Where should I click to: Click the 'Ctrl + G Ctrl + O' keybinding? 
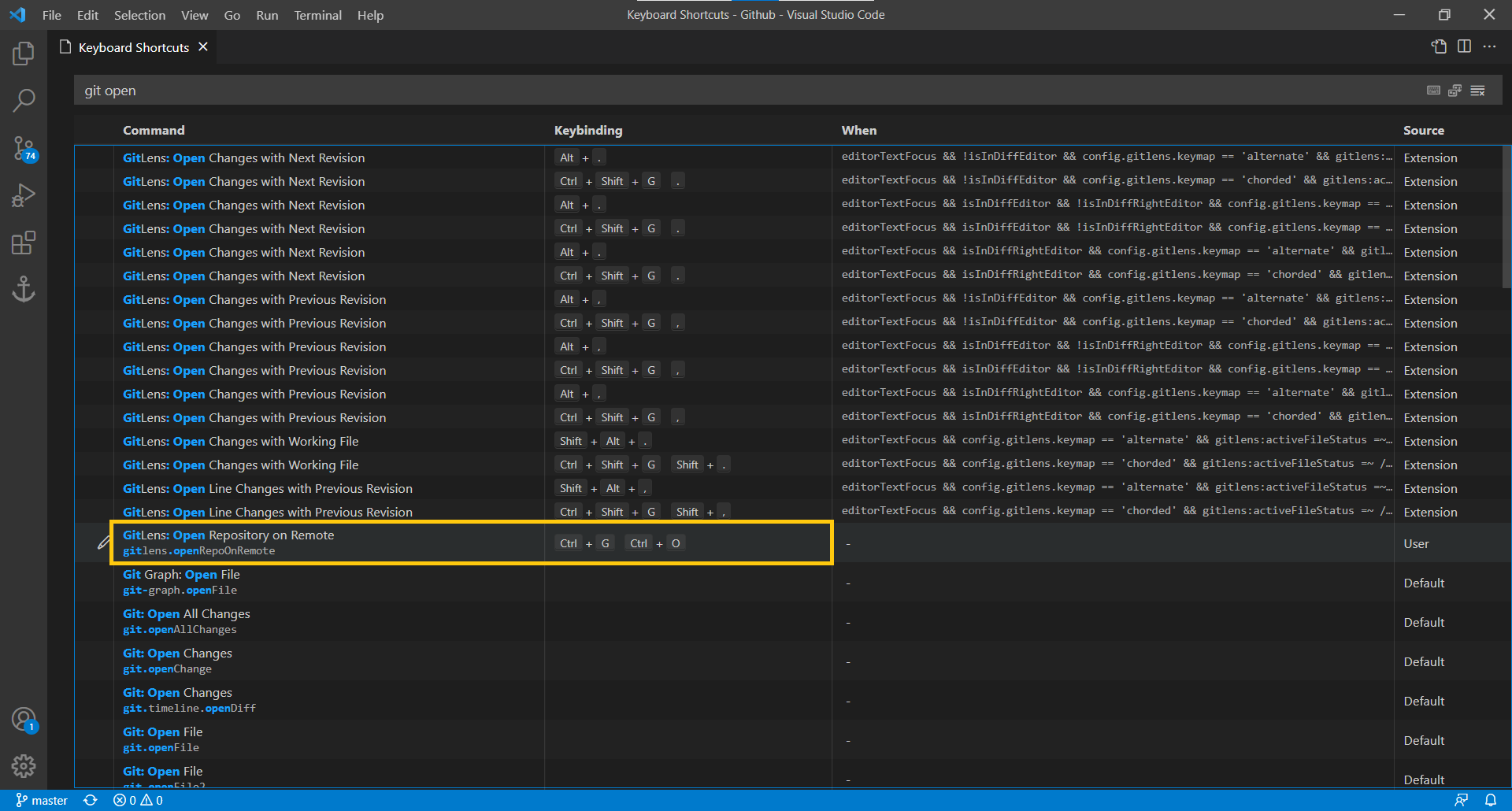point(620,543)
